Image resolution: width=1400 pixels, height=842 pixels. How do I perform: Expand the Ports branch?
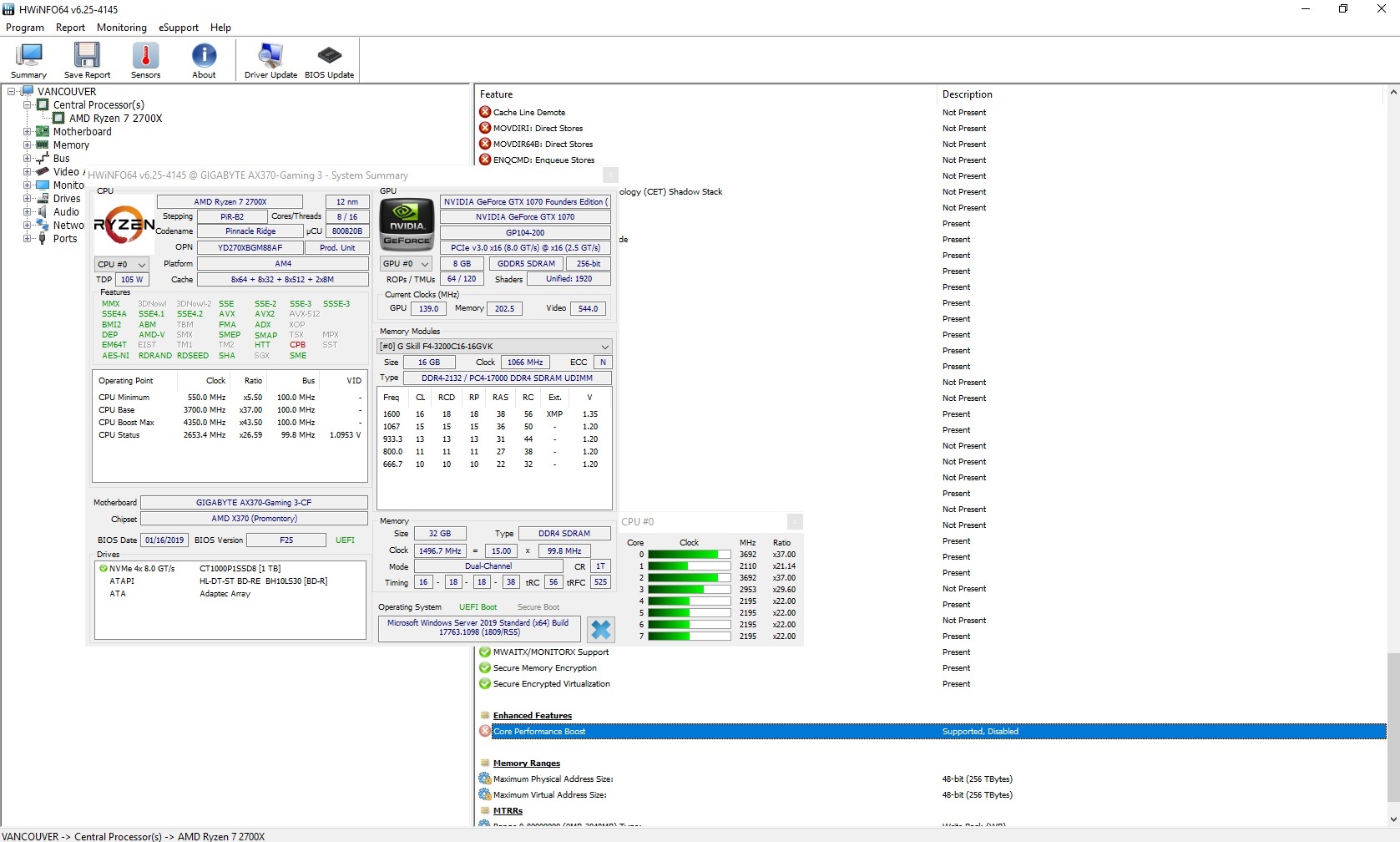[x=28, y=238]
